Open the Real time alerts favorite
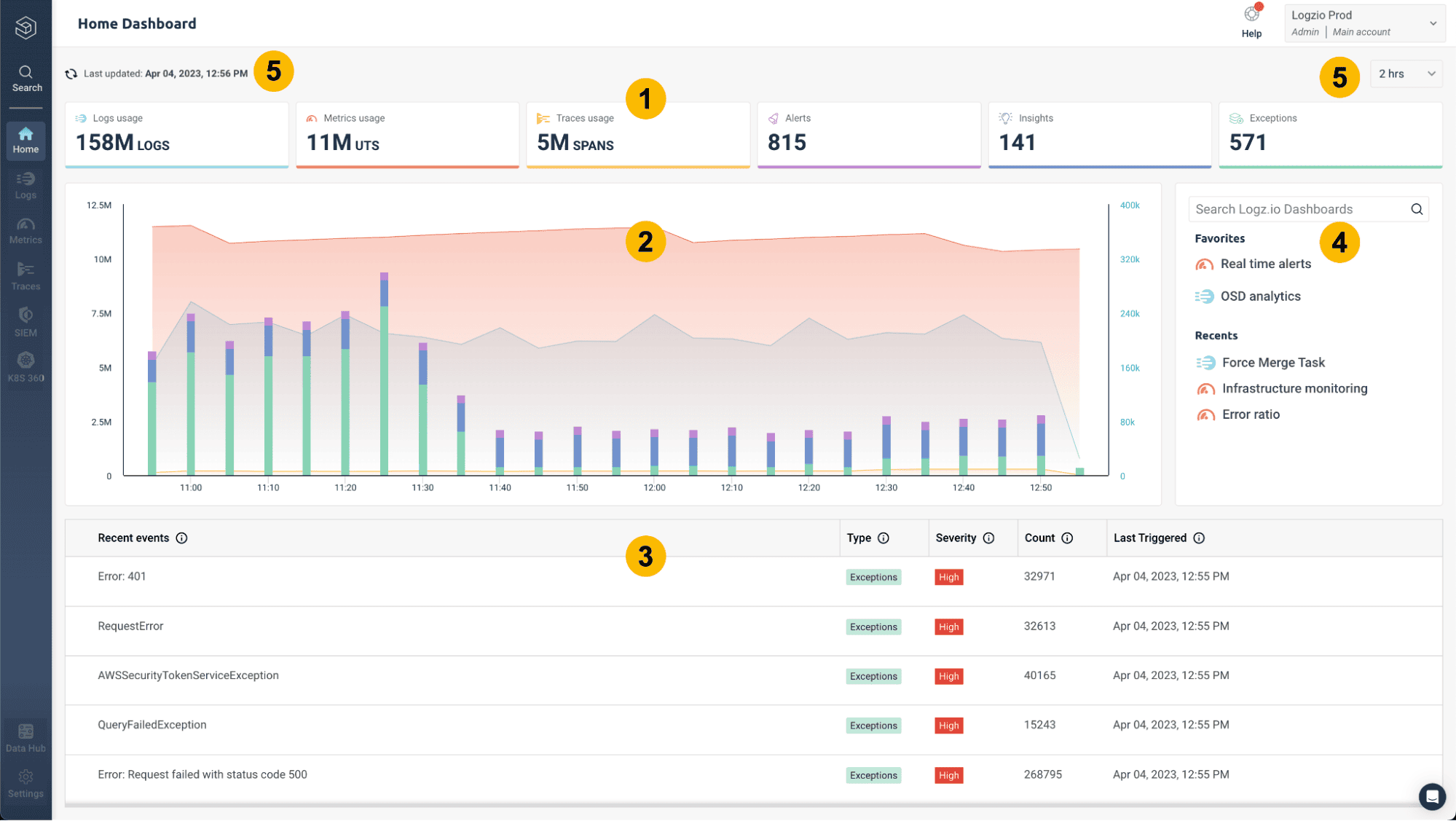This screenshot has width=1456, height=821. (1265, 264)
